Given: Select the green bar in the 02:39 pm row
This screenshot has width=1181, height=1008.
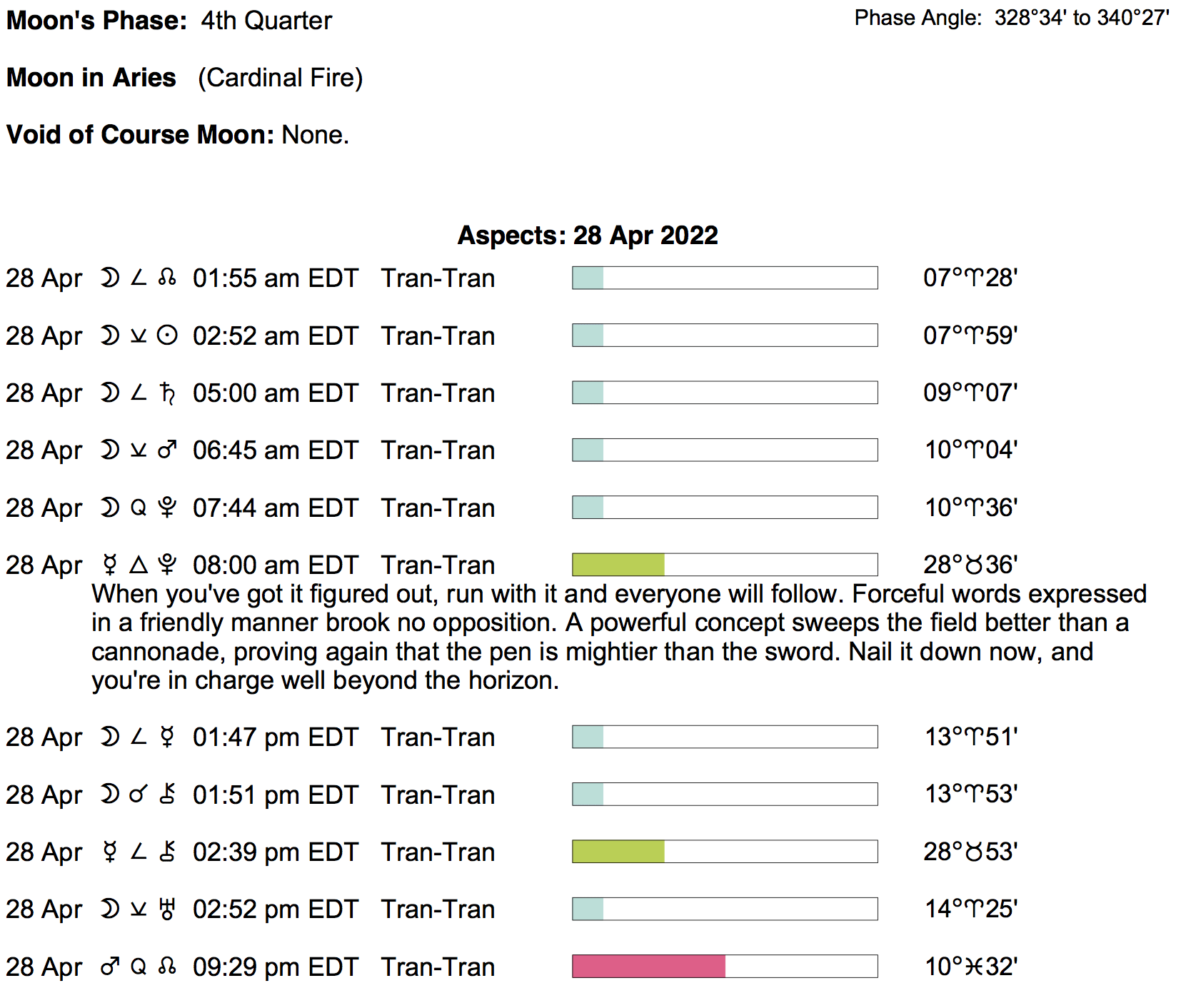Looking at the screenshot, I should point(618,852).
